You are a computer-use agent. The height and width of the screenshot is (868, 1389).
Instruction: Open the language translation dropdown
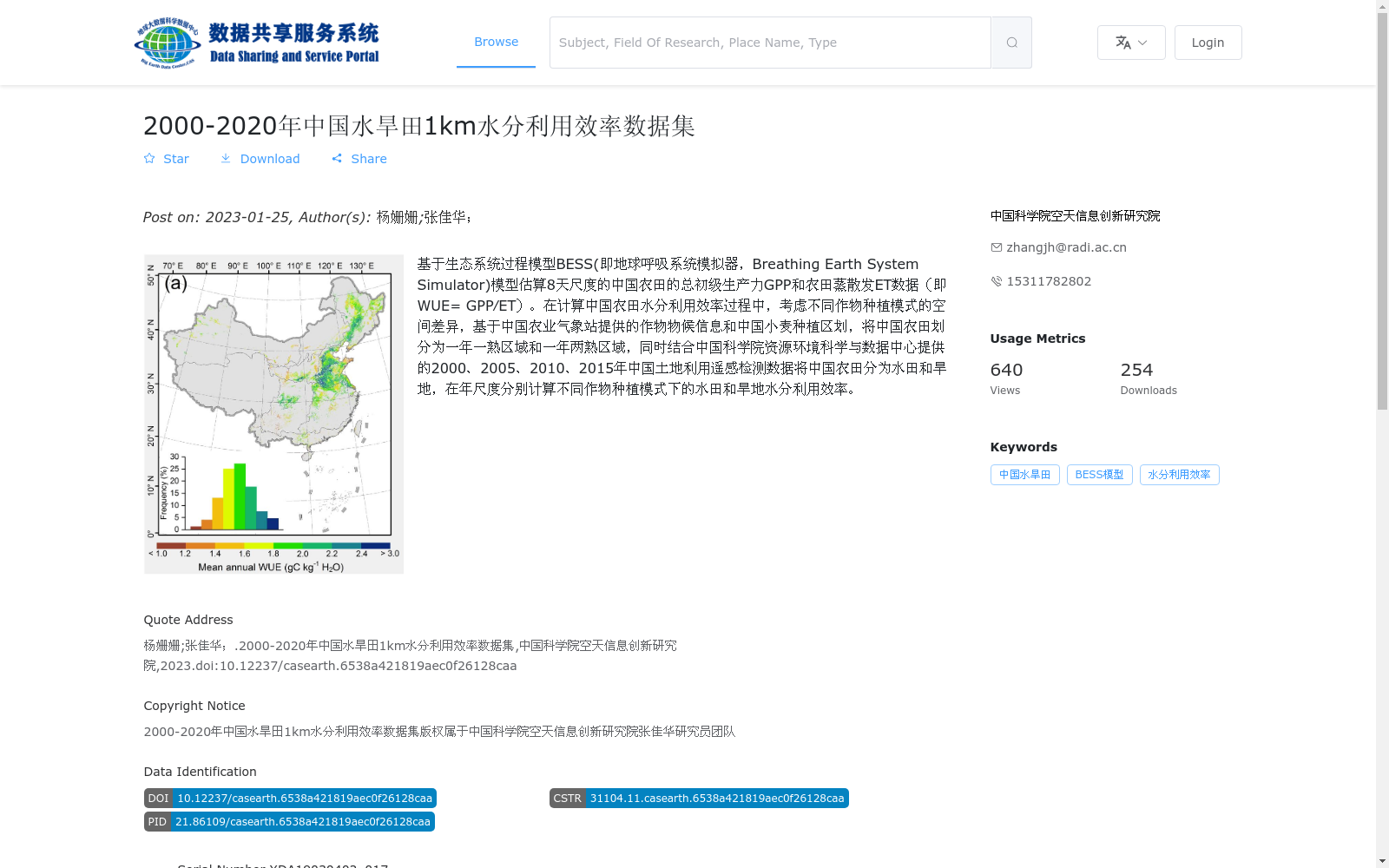click(1131, 43)
